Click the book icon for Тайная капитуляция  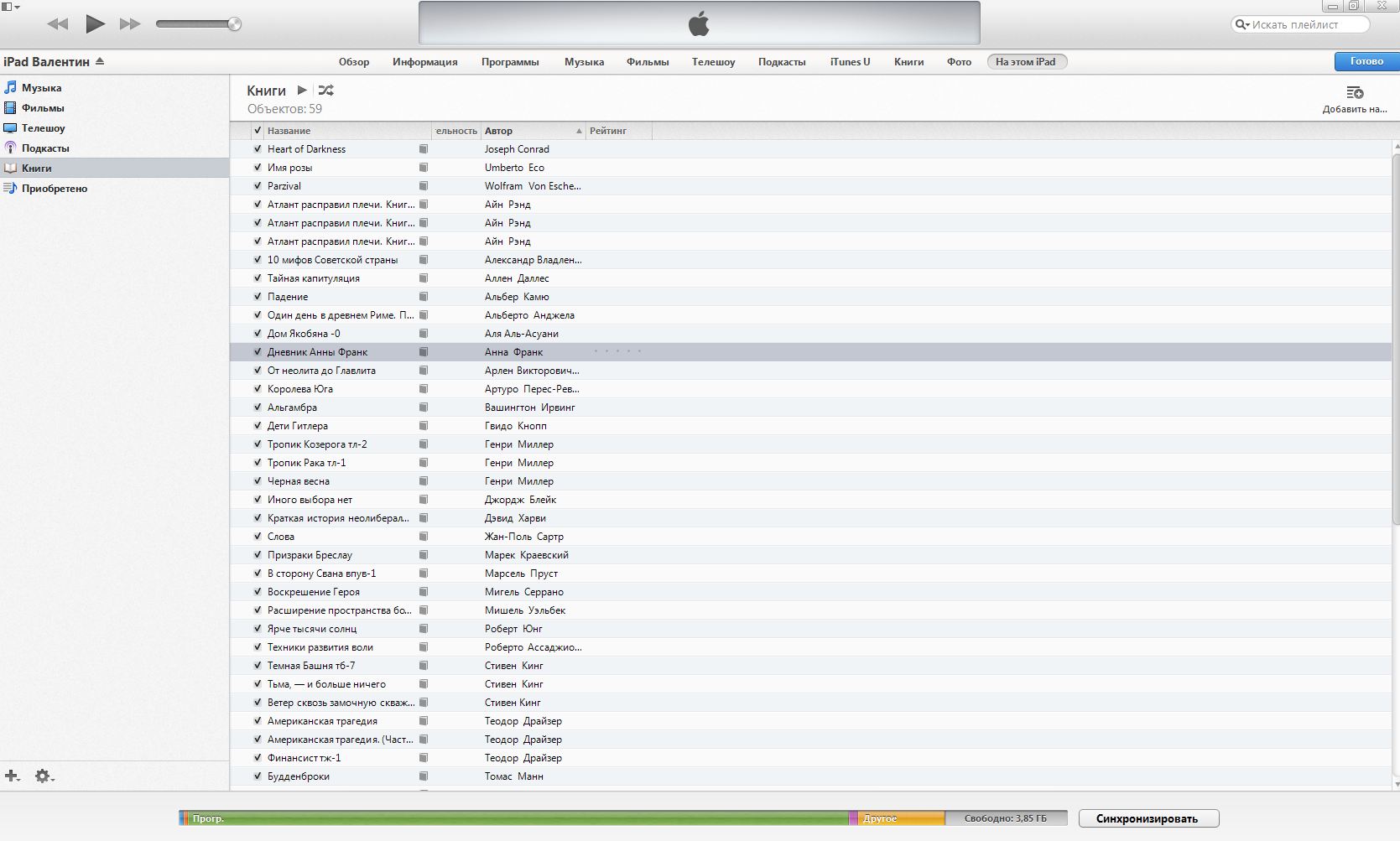click(x=424, y=278)
